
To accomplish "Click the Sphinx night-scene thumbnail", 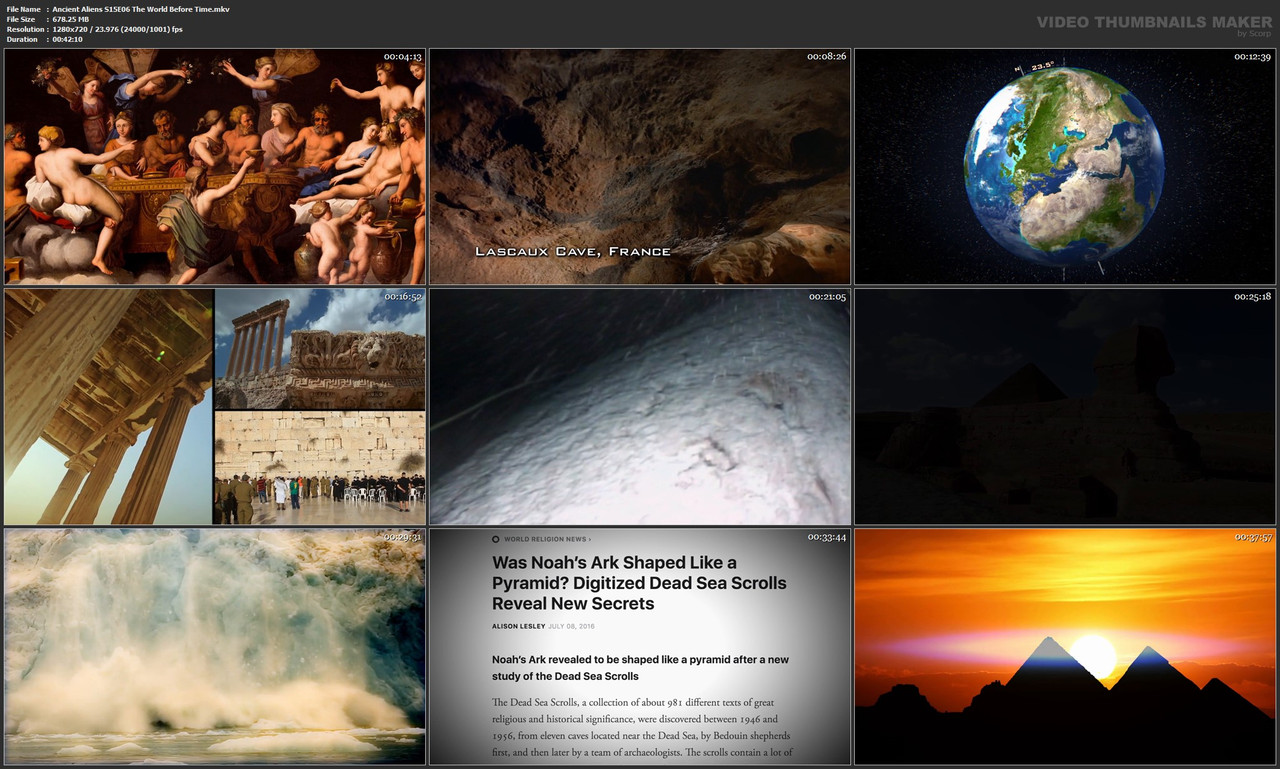I will (1064, 407).
